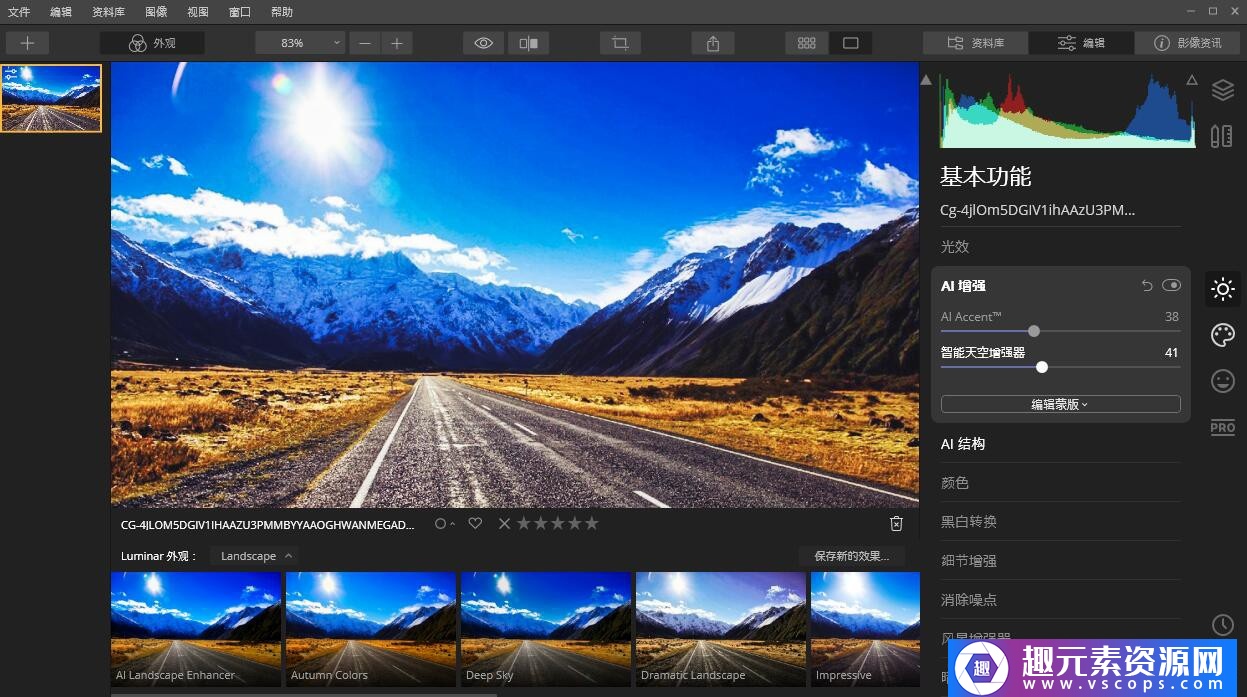Adjust the 智能天空增强器 slider handle

pyautogui.click(x=1042, y=367)
